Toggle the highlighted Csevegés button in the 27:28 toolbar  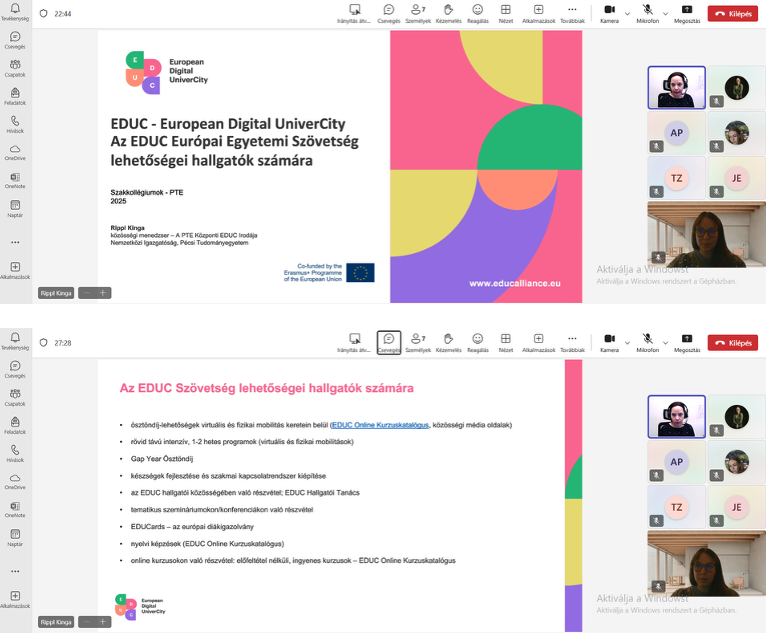coord(389,343)
